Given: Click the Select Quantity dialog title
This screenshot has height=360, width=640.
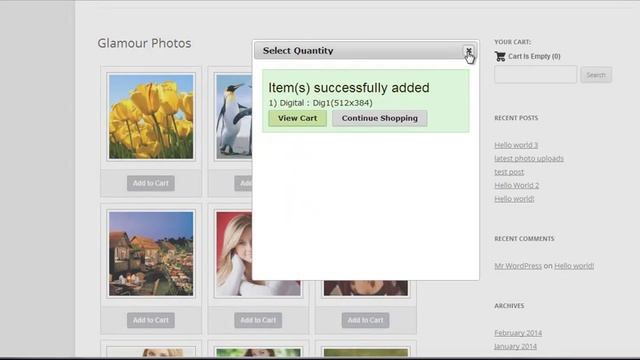Looking at the screenshot, I should tap(298, 51).
